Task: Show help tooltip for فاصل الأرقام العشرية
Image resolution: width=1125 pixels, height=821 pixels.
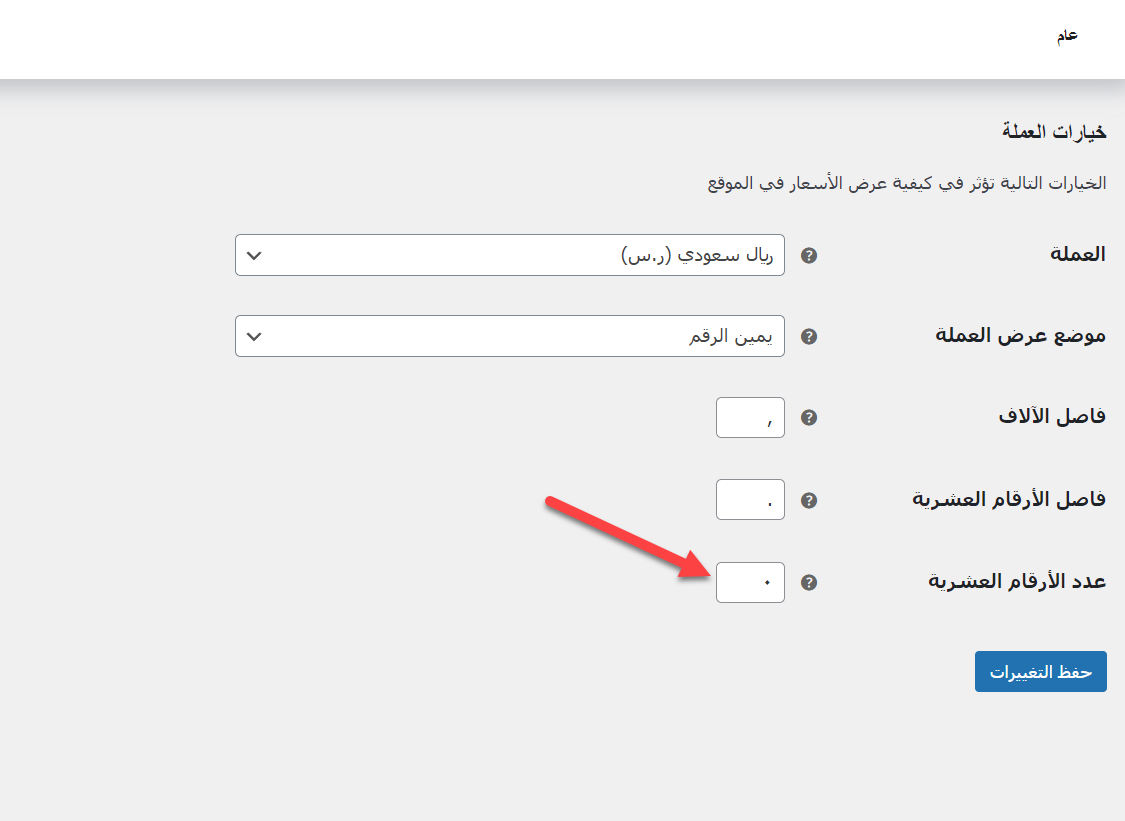Action: pyautogui.click(x=810, y=500)
